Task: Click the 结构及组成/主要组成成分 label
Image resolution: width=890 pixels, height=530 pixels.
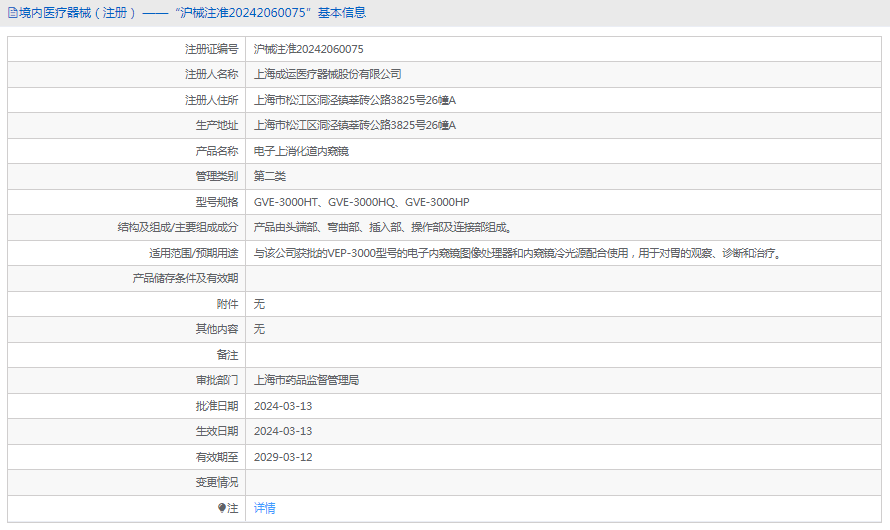Action: click(178, 228)
